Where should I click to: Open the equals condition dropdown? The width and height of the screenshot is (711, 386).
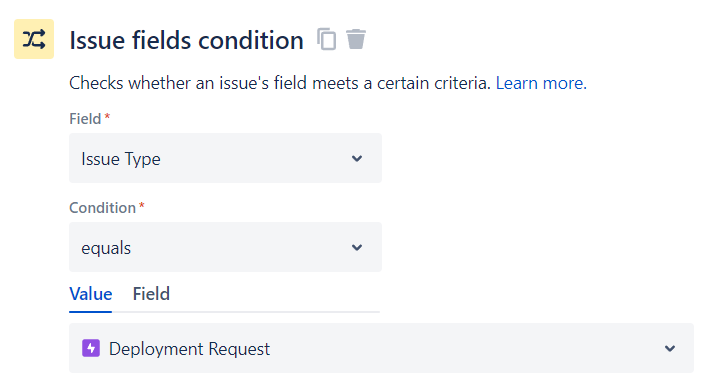225,247
